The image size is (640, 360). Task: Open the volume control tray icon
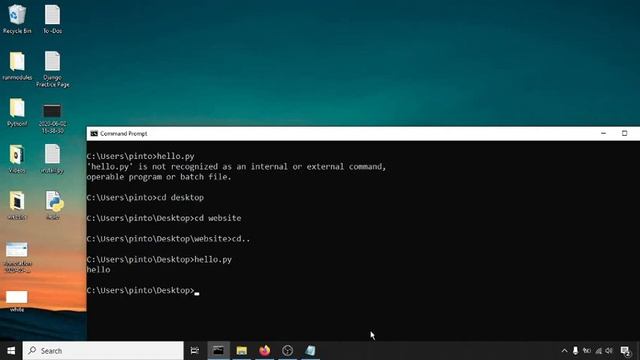point(609,351)
